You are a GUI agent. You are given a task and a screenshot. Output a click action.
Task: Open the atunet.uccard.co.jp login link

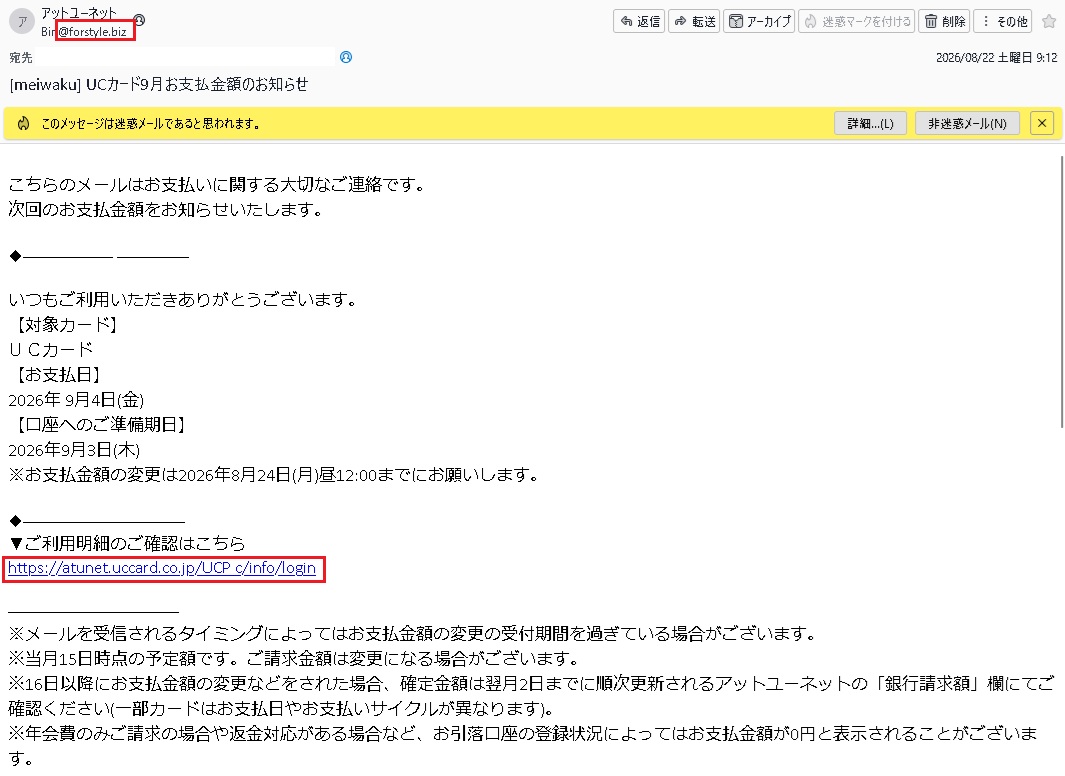click(162, 568)
